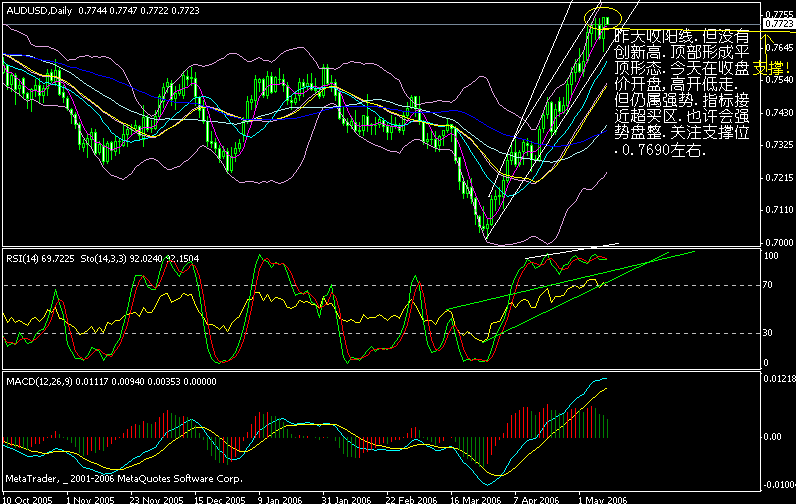Click the AUDUSD,Daily chart title label

point(39,11)
